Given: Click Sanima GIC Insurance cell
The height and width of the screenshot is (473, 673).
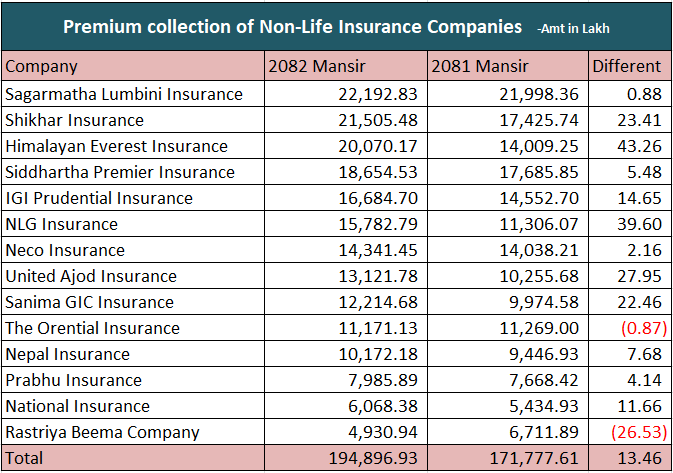Looking at the screenshot, I should click(89, 302).
